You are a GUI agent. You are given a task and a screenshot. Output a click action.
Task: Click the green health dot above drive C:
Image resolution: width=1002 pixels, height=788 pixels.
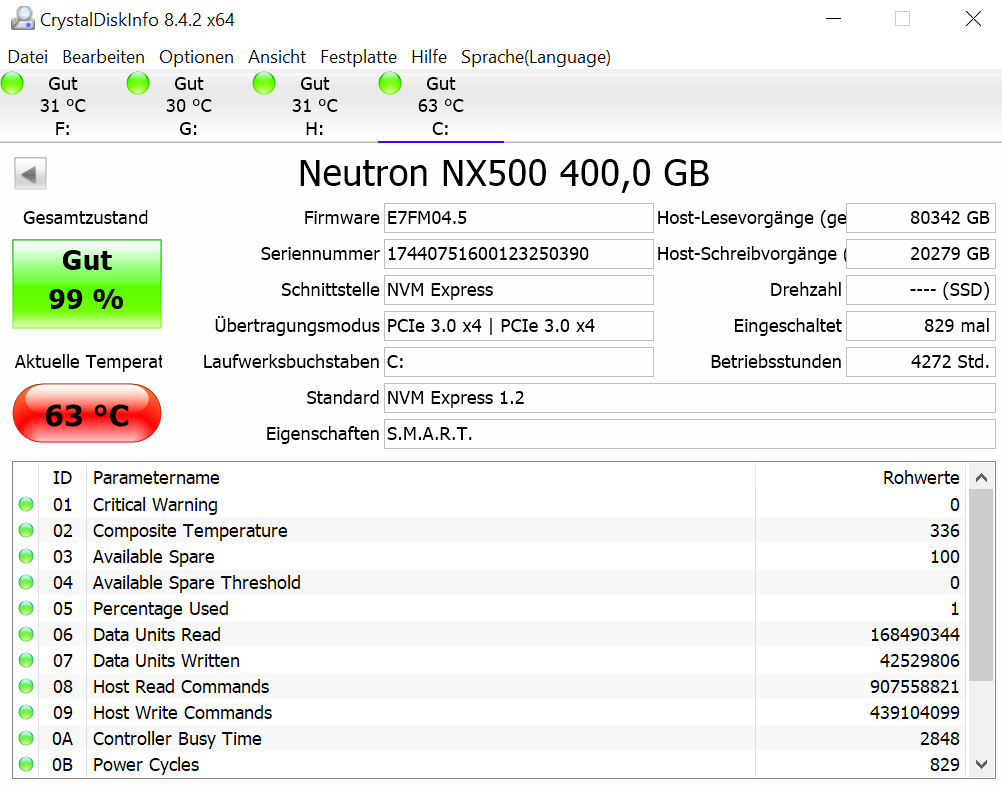pos(390,83)
